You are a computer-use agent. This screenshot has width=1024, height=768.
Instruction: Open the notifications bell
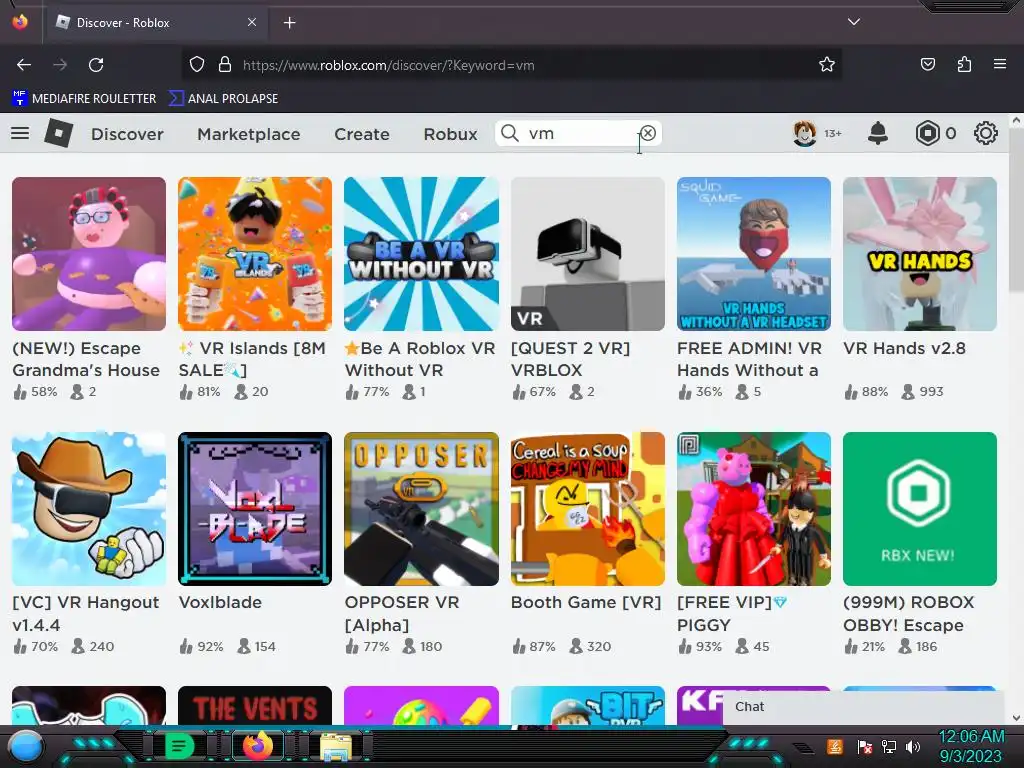pyautogui.click(x=878, y=133)
